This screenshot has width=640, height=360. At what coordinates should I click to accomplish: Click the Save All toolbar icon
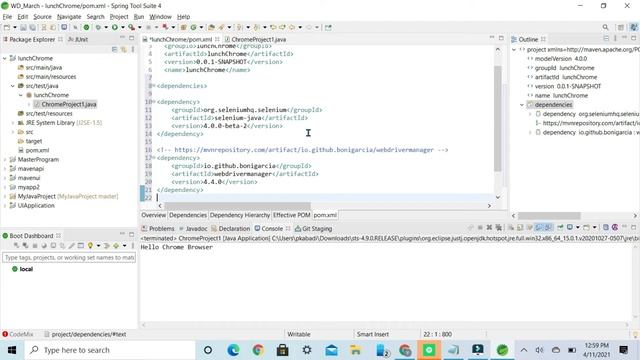(x=32, y=27)
